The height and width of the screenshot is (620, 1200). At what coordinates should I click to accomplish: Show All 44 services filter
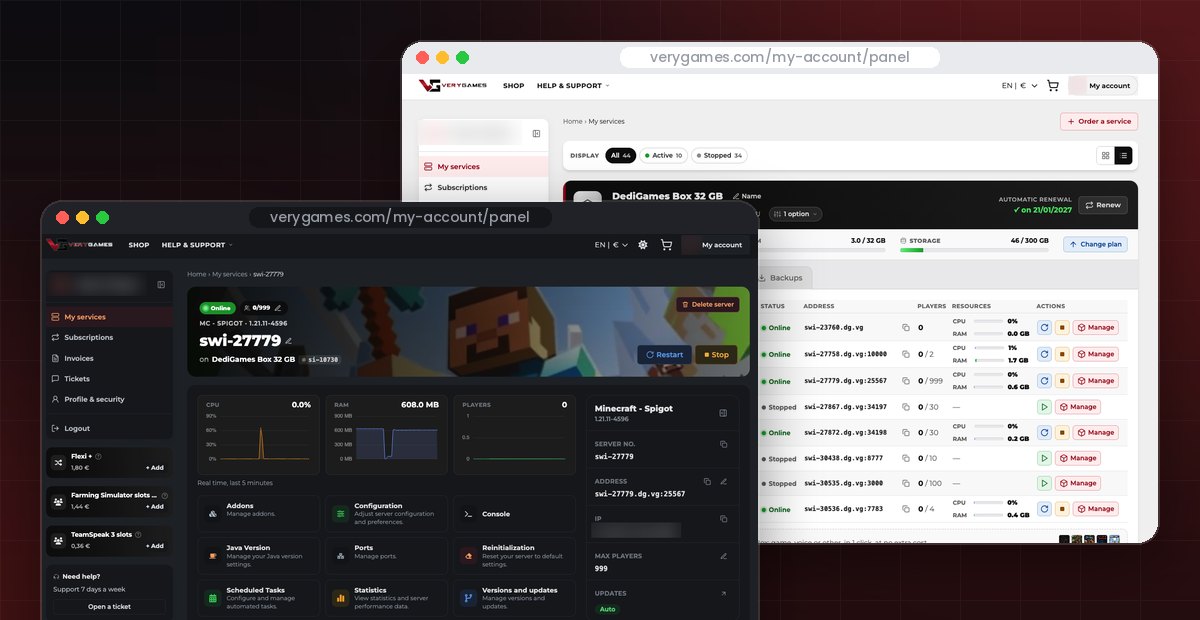620,155
